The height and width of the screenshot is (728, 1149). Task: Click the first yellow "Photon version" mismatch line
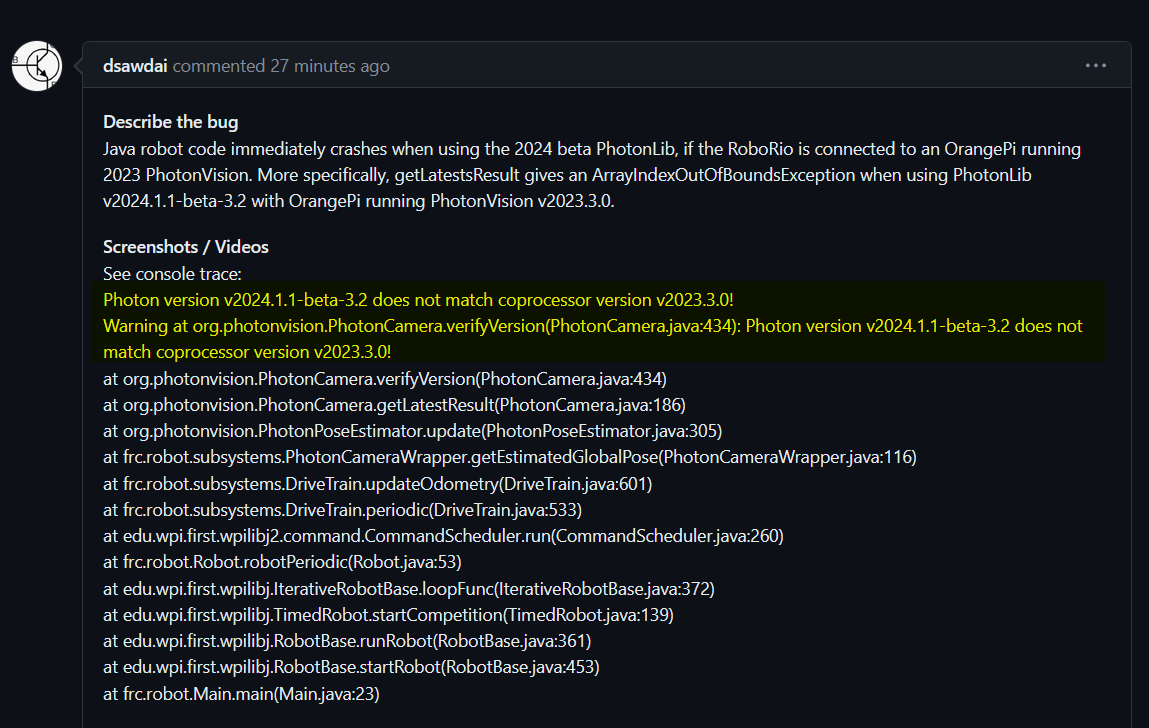click(418, 300)
